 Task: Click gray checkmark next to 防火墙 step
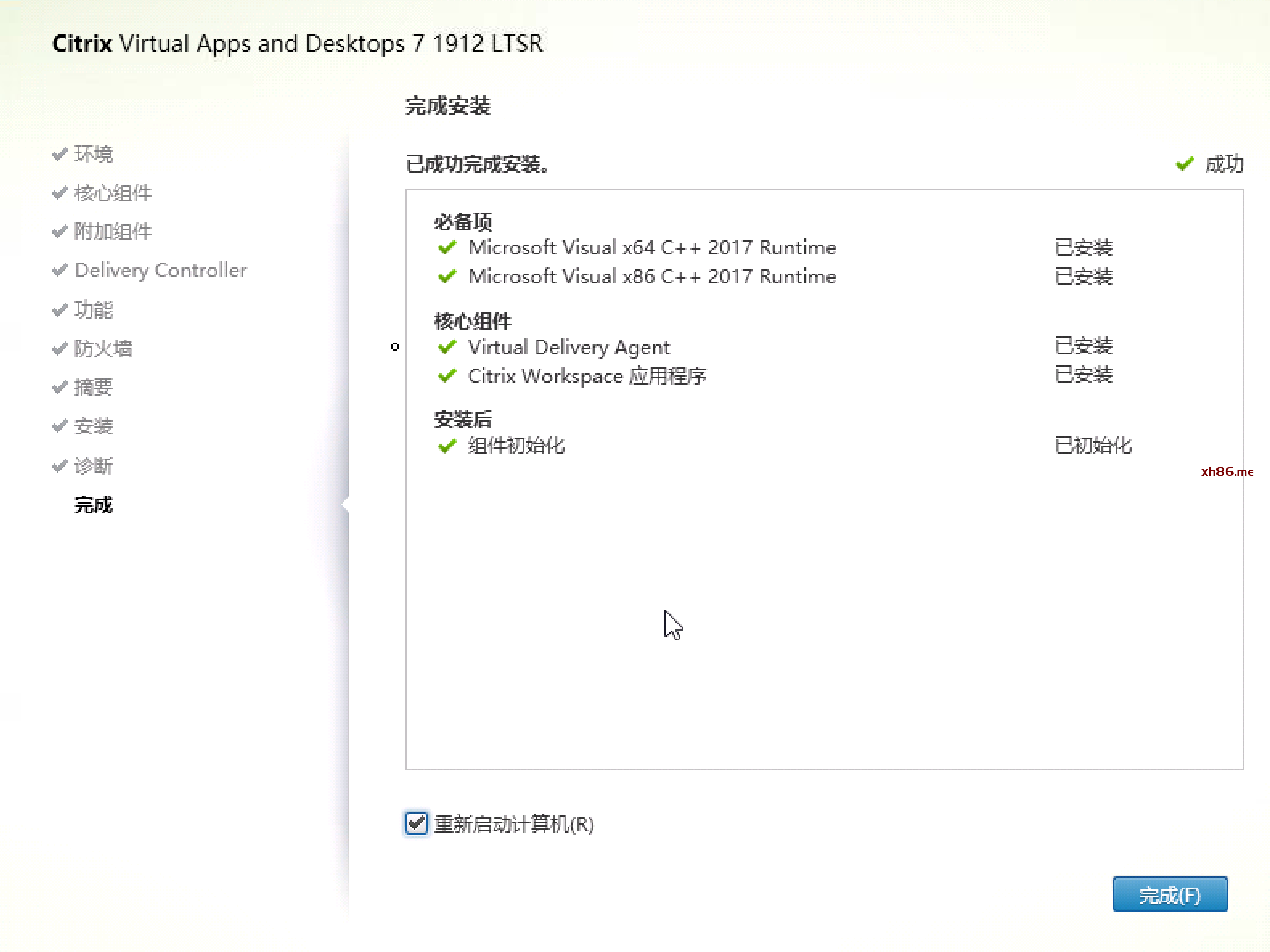(59, 349)
